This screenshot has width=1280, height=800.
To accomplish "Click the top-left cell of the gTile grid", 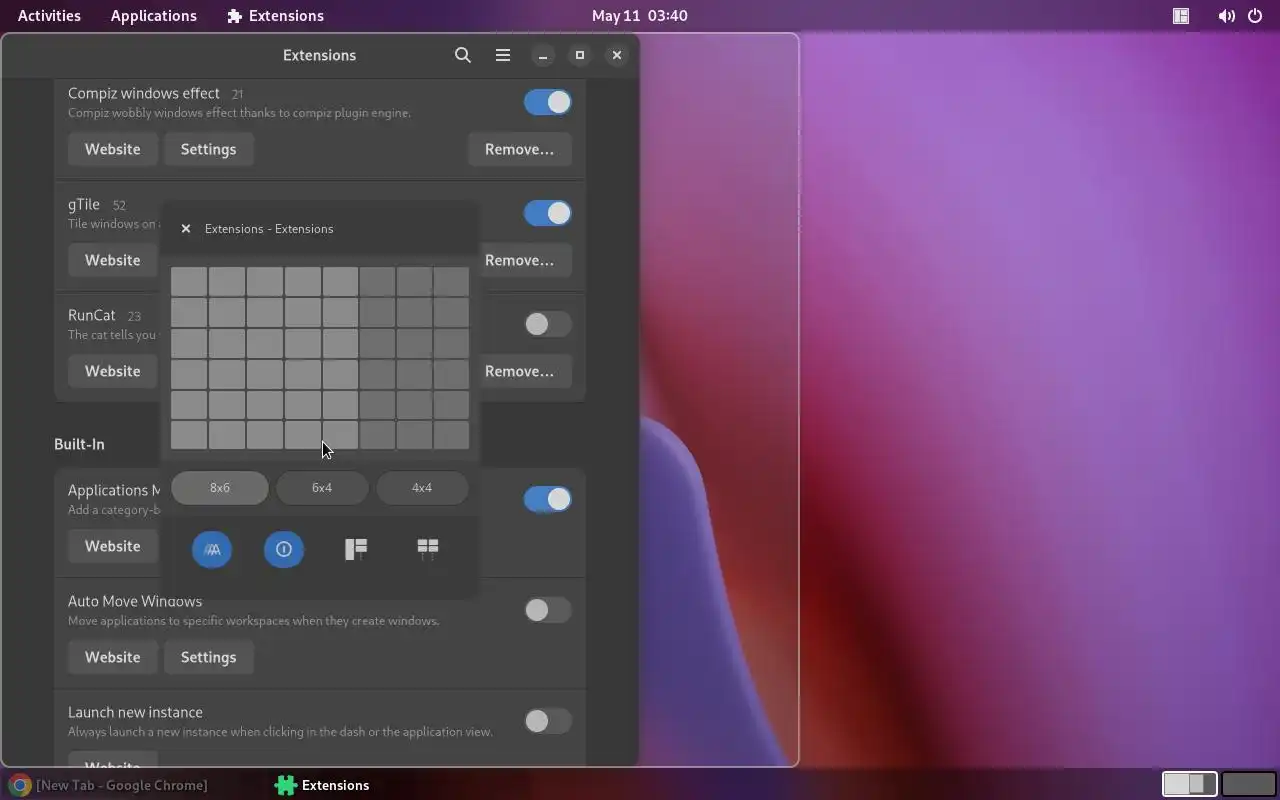I will (x=189, y=281).
